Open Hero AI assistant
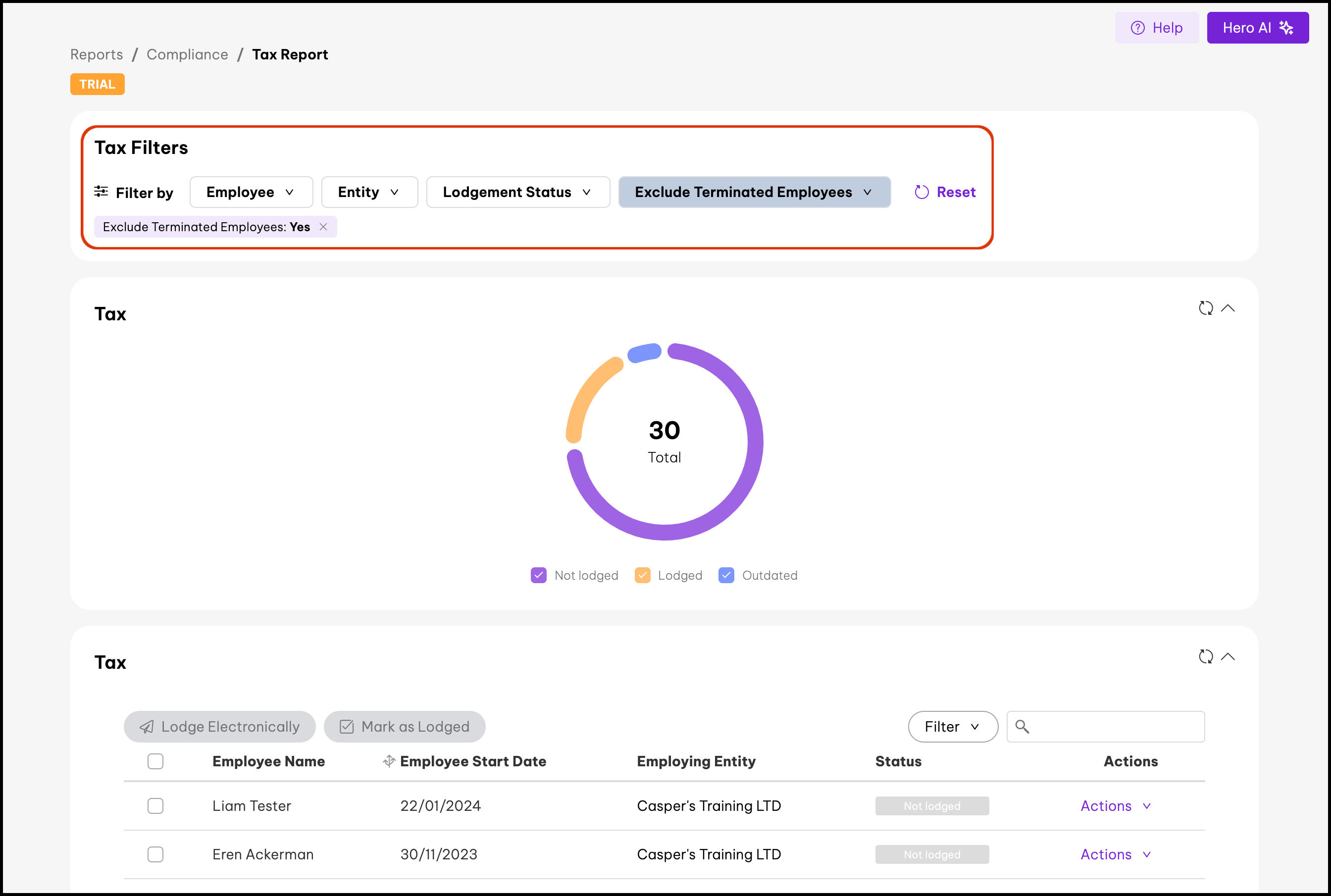 (1257, 27)
